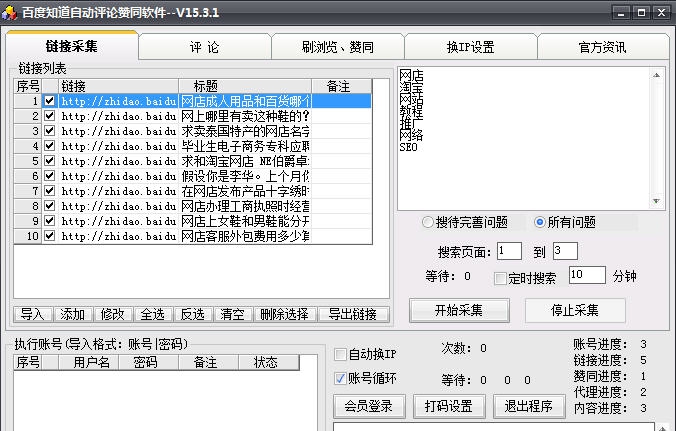Image resolution: width=676 pixels, height=431 pixels.
Task: Open the 官方资讯 tab
Action: [602, 47]
